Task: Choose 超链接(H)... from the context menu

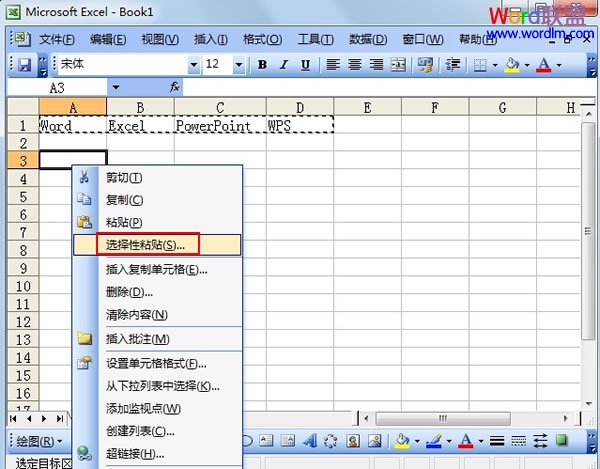Action: 157,454
